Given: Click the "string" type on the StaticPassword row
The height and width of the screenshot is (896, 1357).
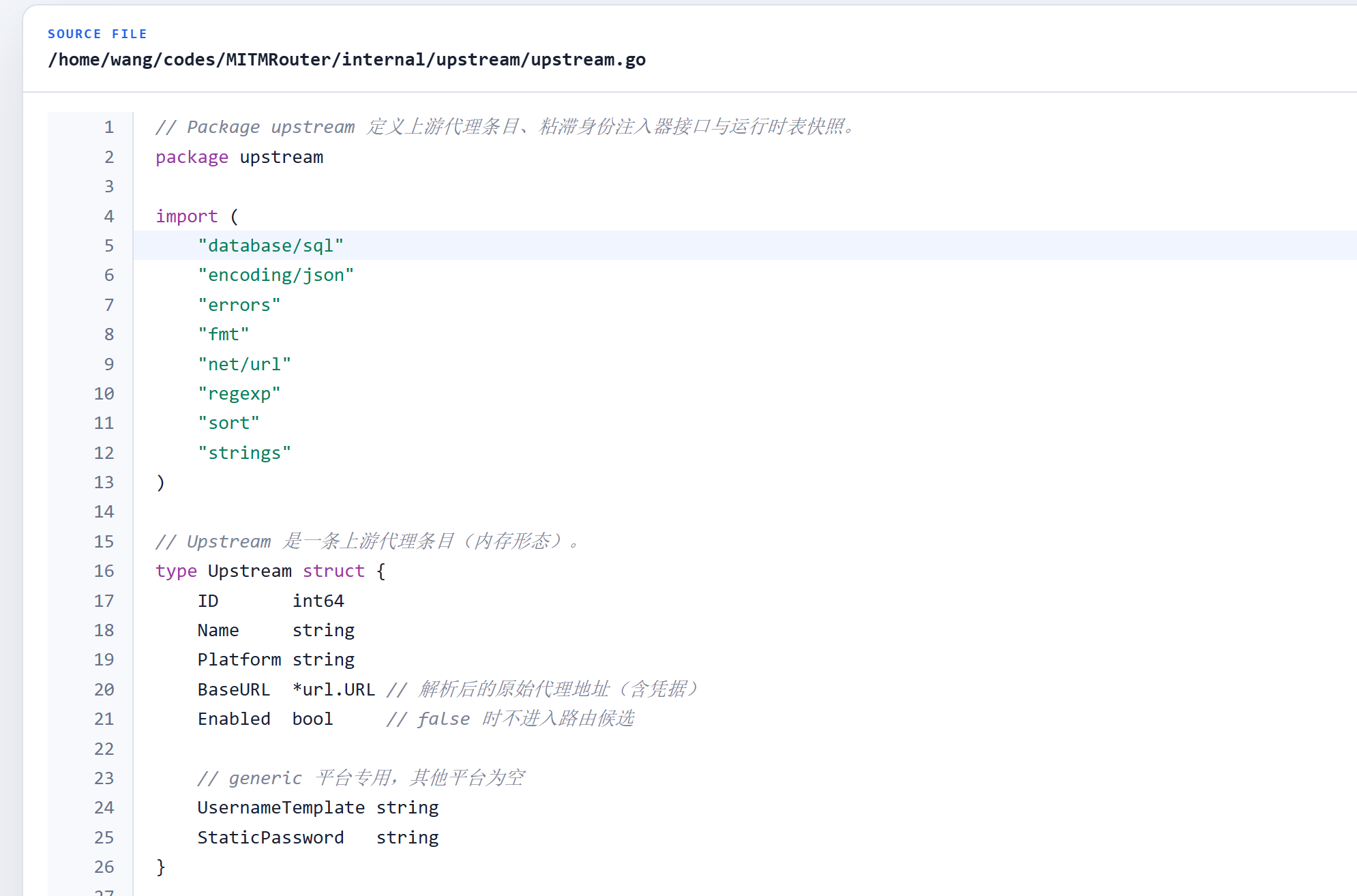Looking at the screenshot, I should [408, 837].
